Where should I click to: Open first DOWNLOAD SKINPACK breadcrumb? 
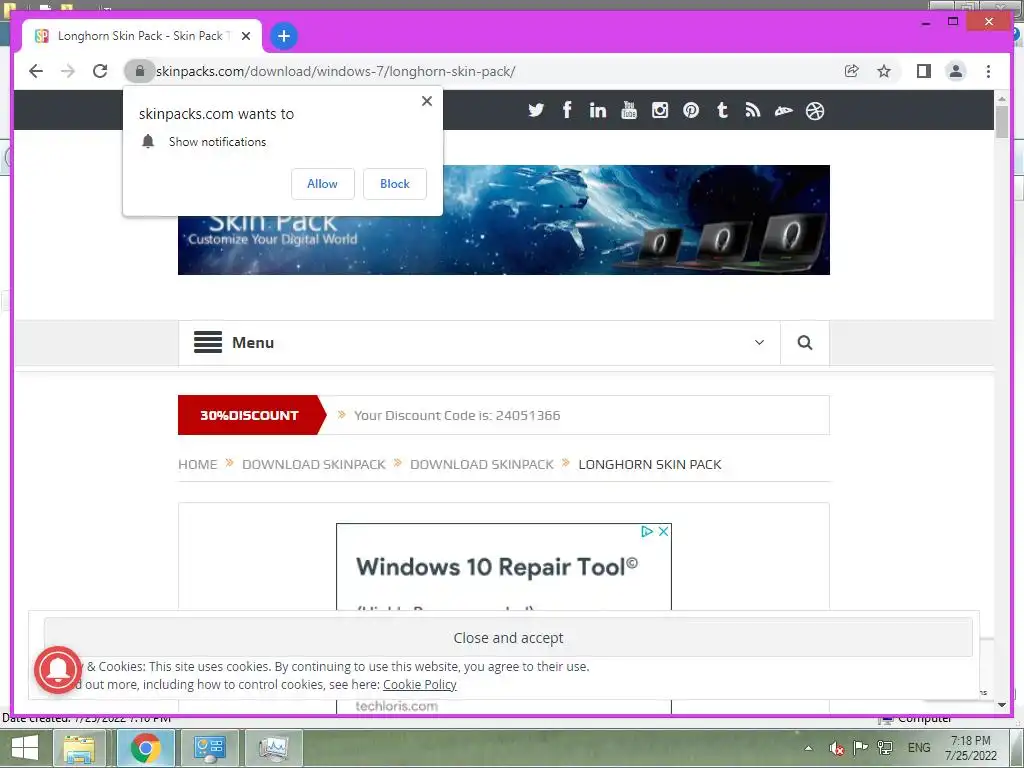point(313,464)
